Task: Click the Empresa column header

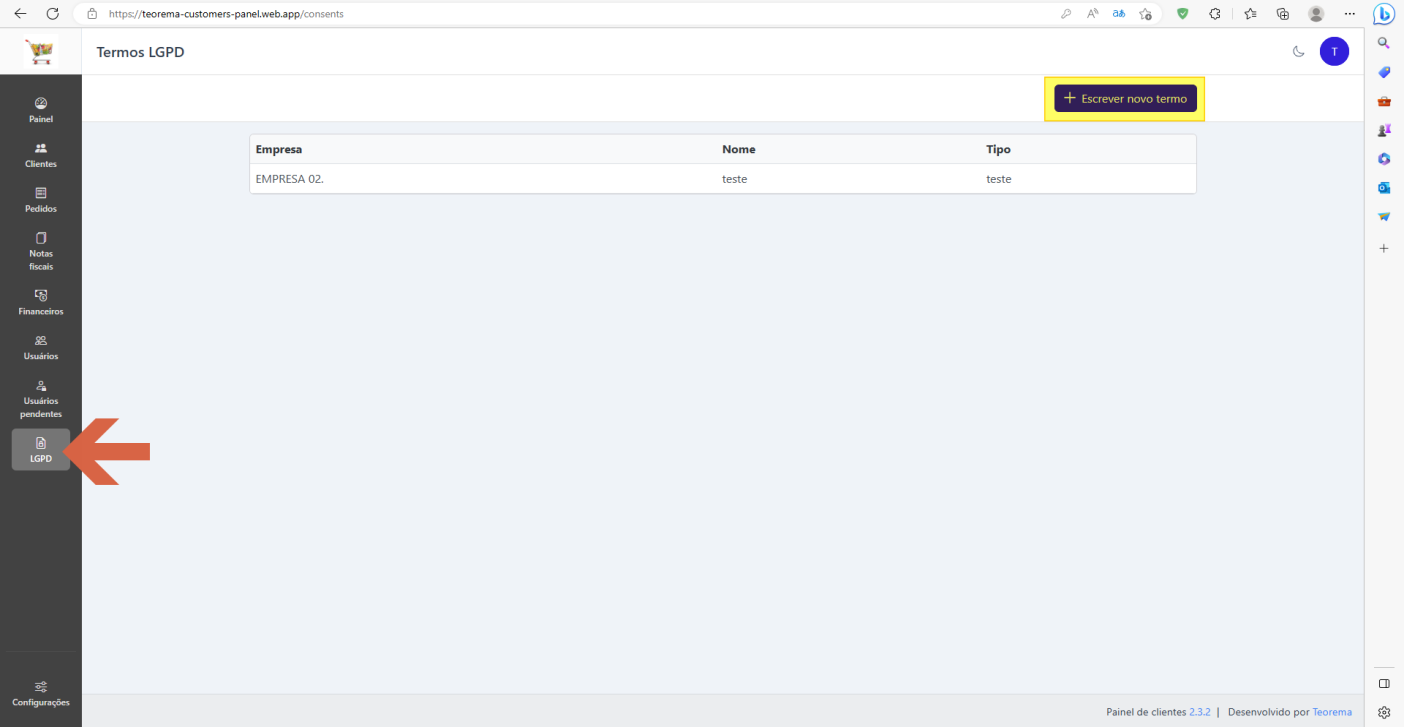Action: pos(279,149)
